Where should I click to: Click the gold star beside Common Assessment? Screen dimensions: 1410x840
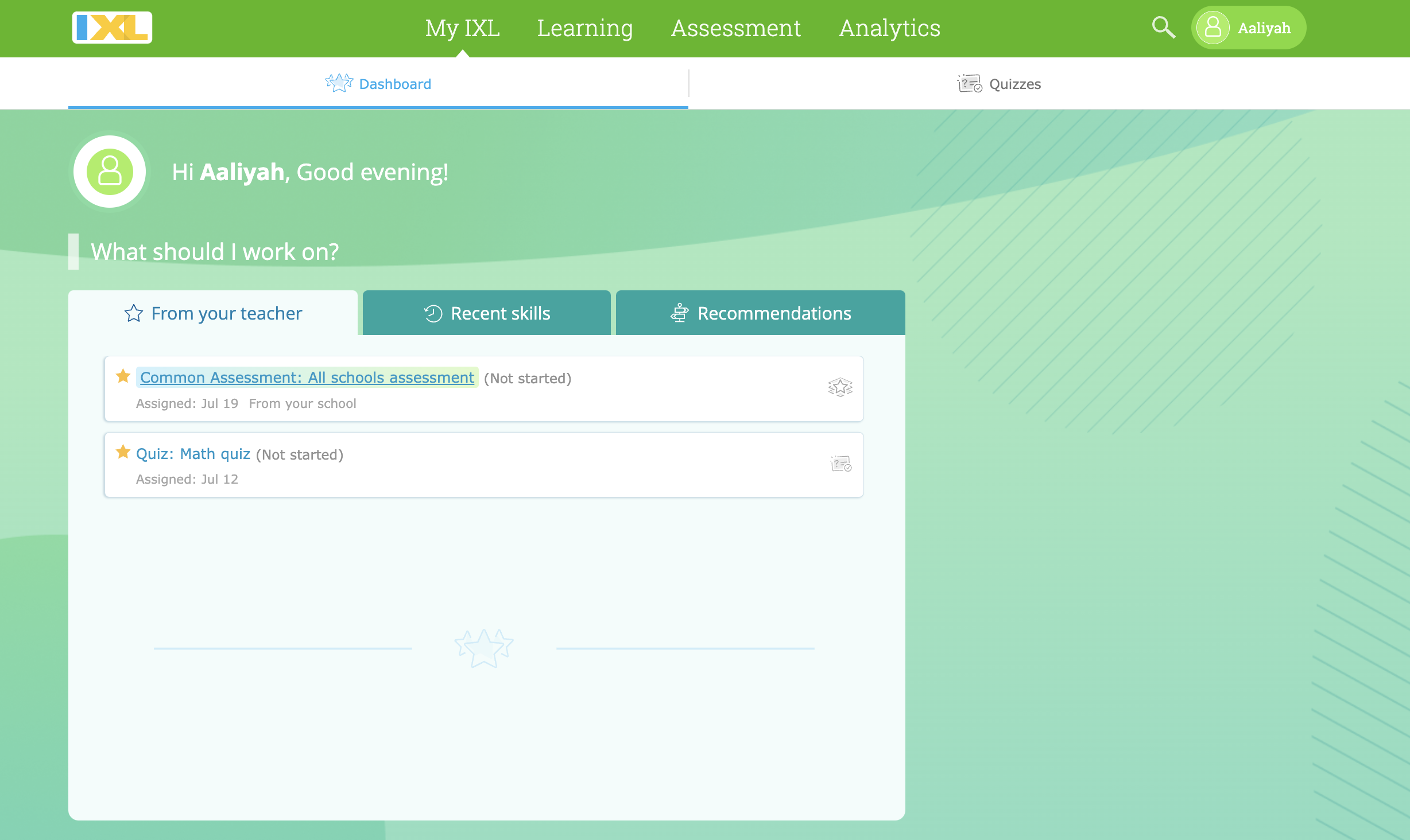coord(123,376)
